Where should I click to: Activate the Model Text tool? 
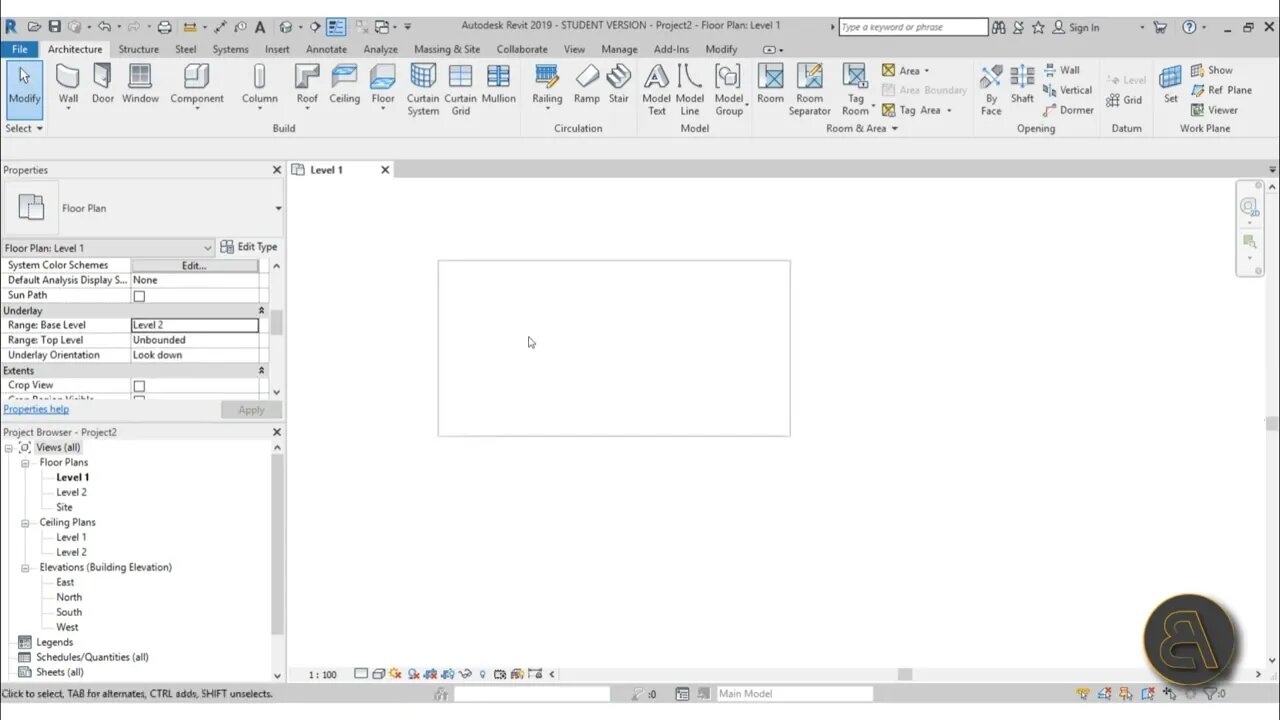656,90
